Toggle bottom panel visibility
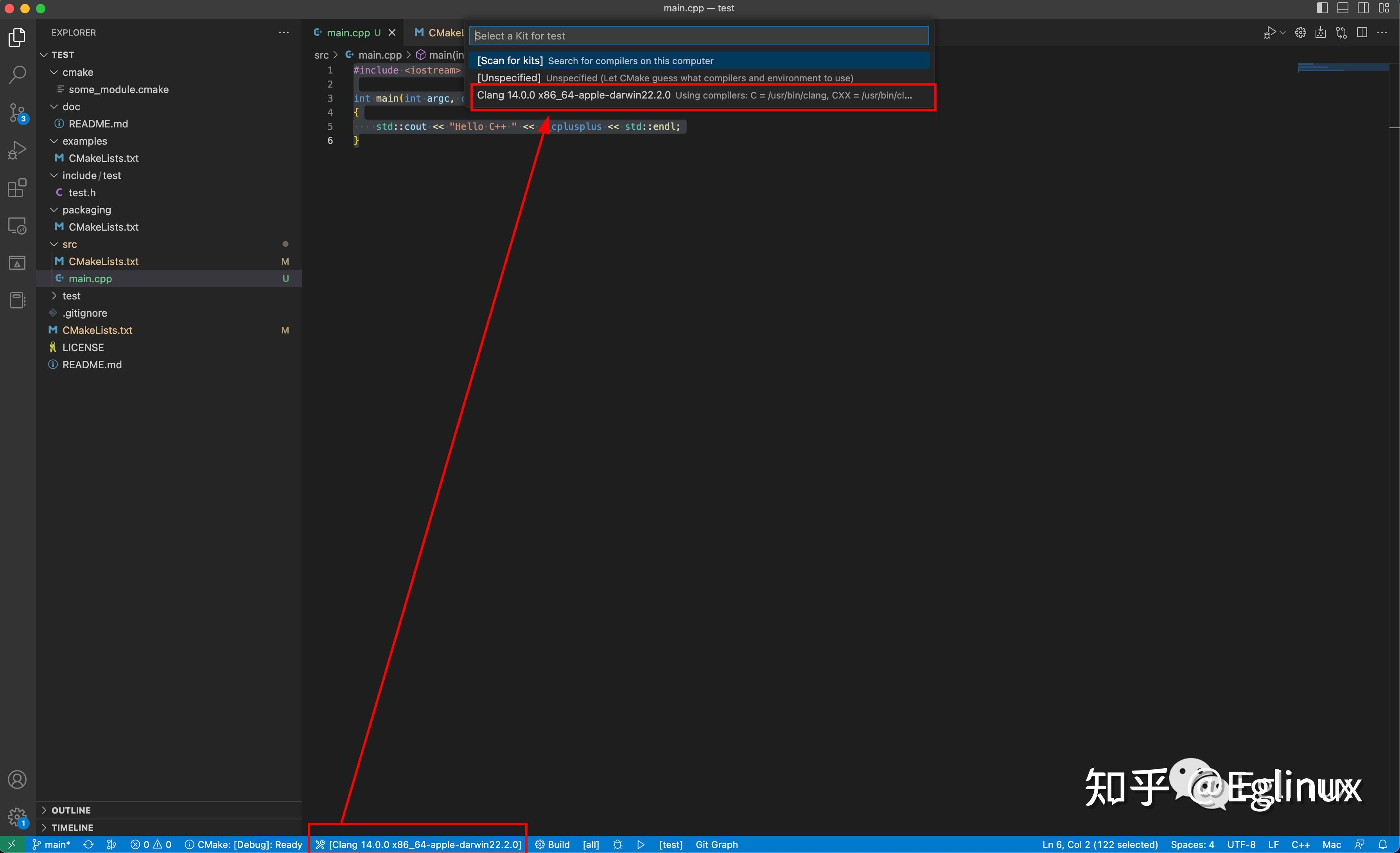The width and height of the screenshot is (1400, 853). (x=1343, y=8)
